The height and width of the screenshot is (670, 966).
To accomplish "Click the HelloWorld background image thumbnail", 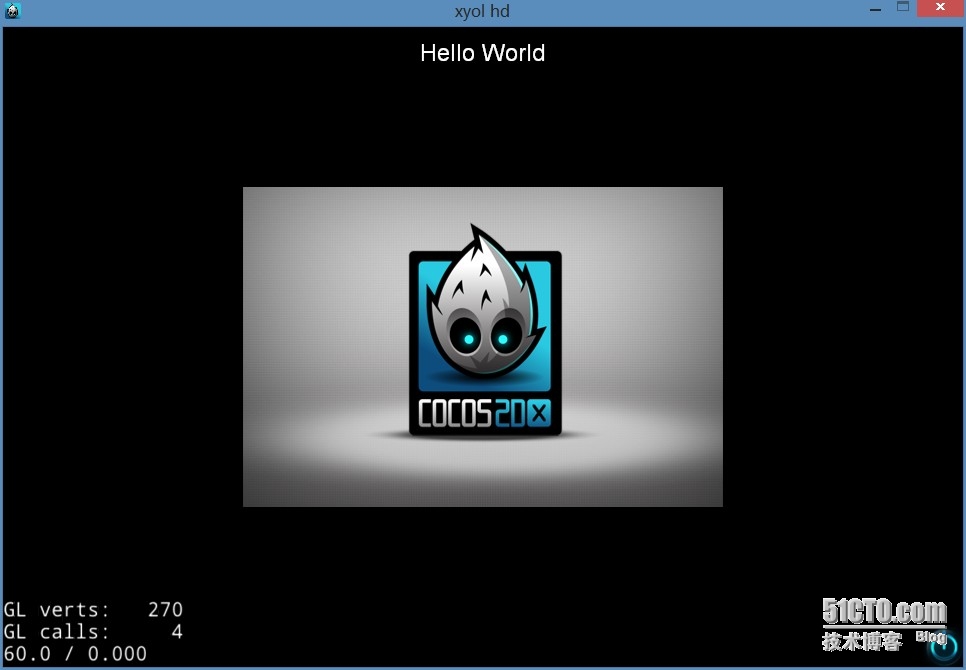I will (x=482, y=346).
